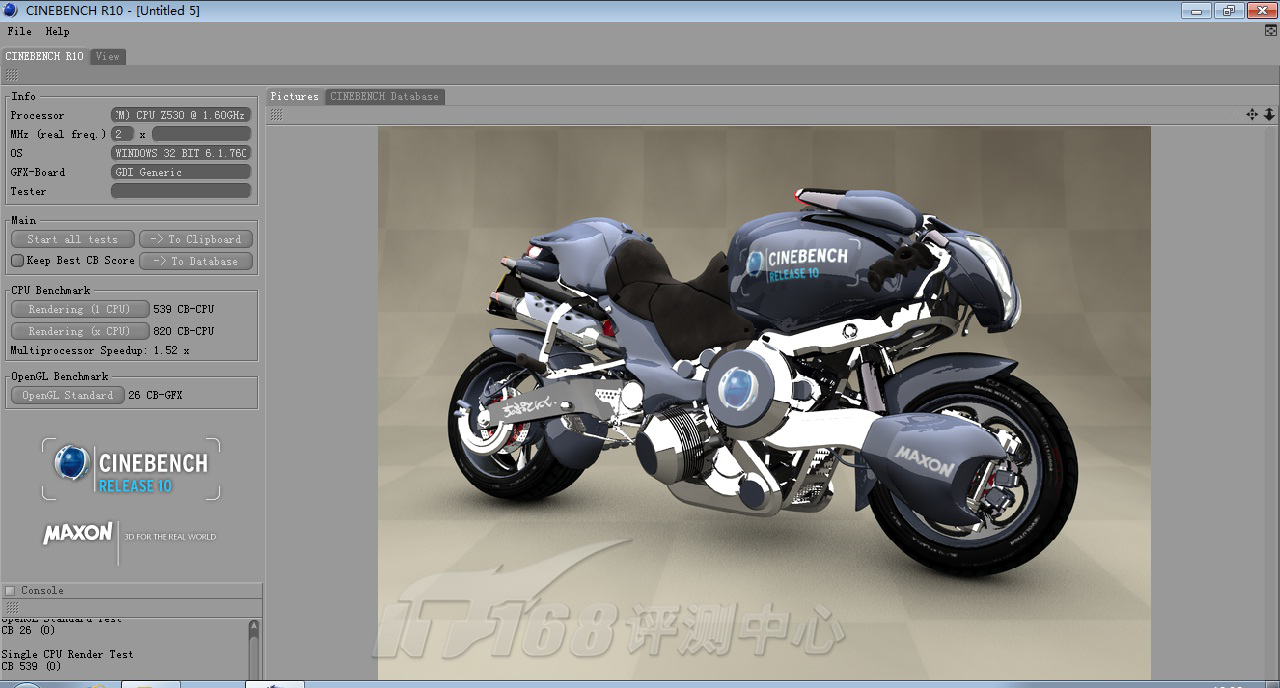Click the CINEBENCH Release 10 logo in the sidebar
1280x688 pixels.
(131, 469)
